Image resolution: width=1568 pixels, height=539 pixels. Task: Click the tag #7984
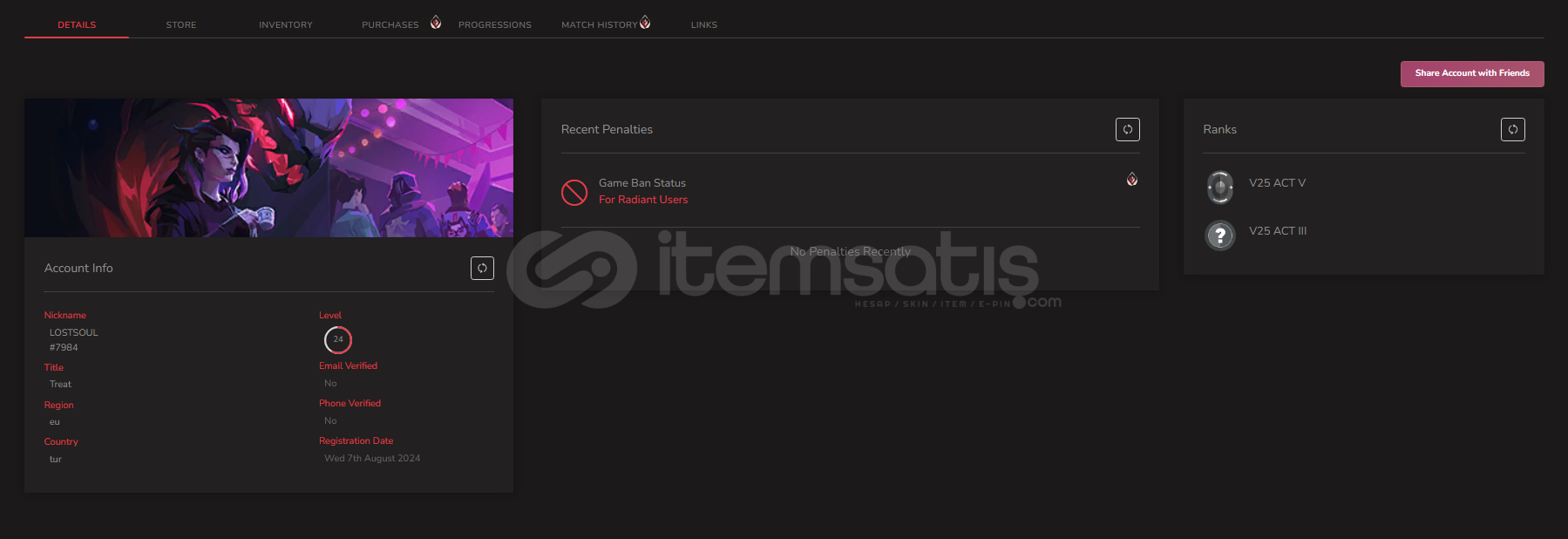pyautogui.click(x=64, y=347)
